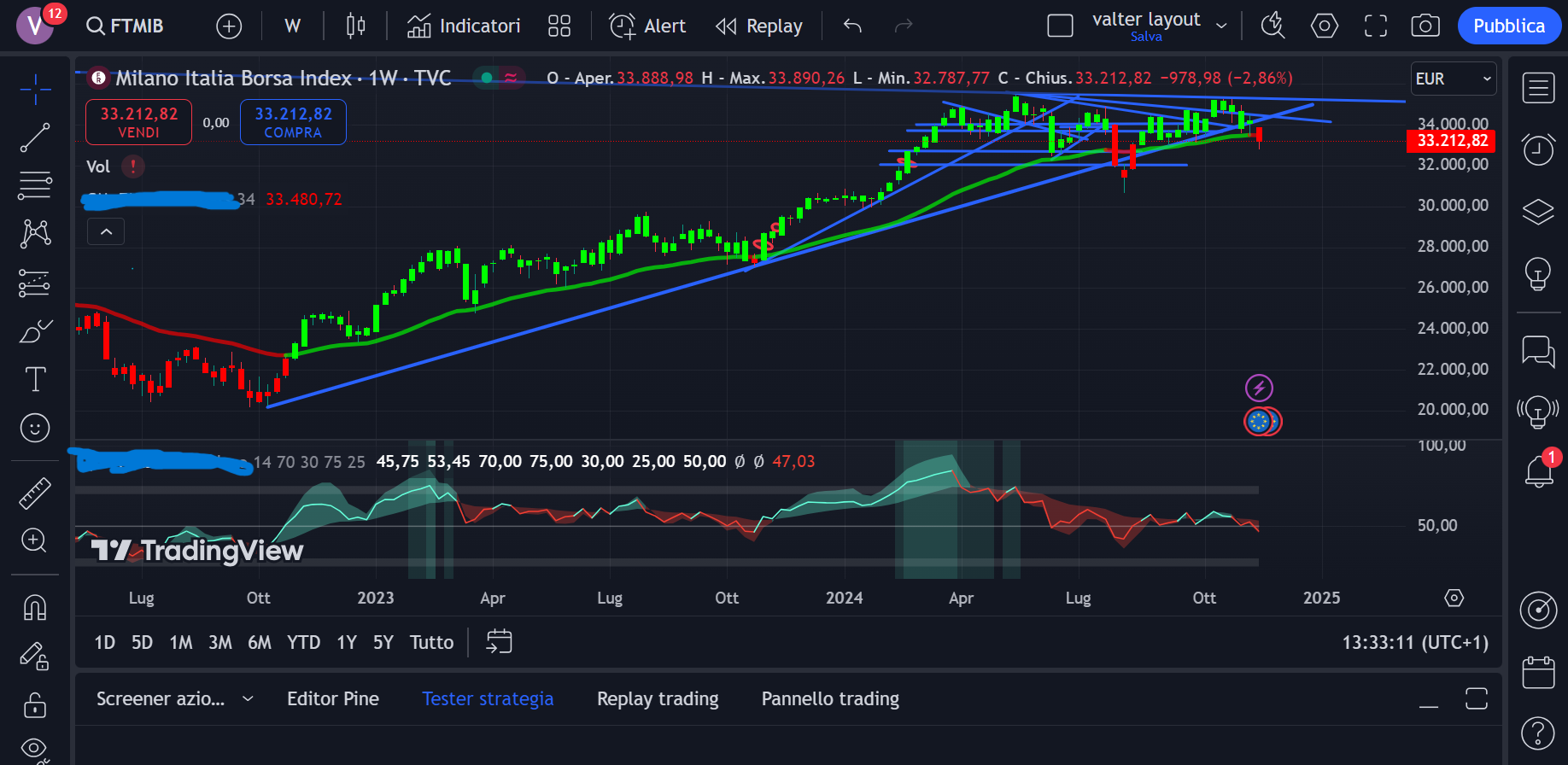The width and height of the screenshot is (1568, 765).
Task: Open the layout setup square icon
Action: tap(1060, 26)
